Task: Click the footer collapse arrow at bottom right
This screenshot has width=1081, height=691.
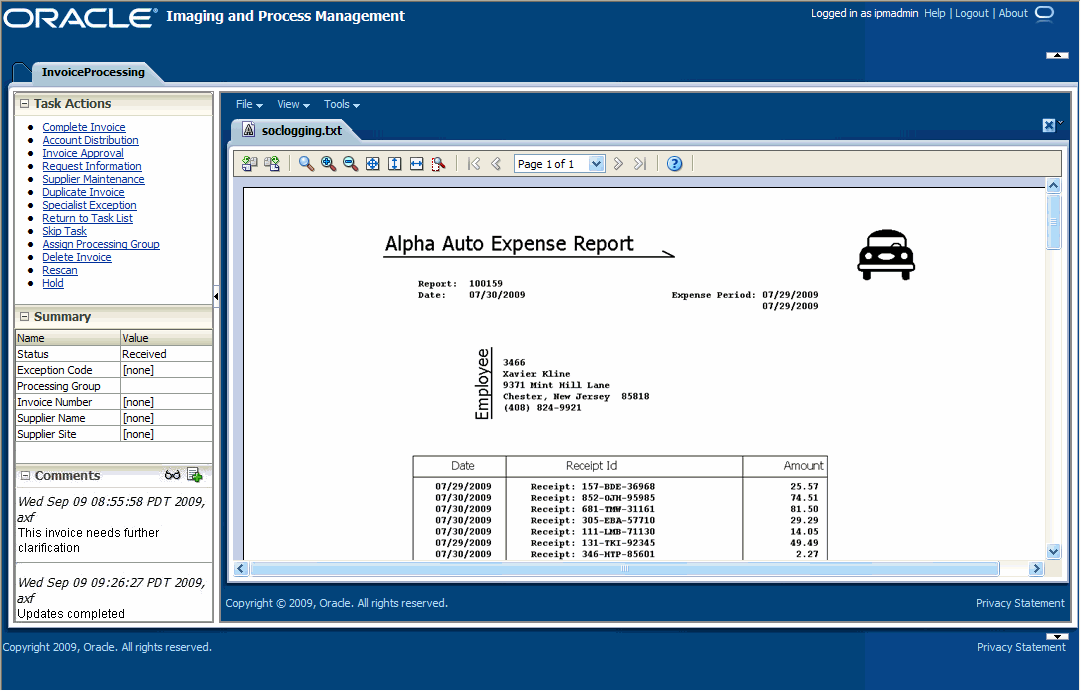Action: coord(1057,637)
